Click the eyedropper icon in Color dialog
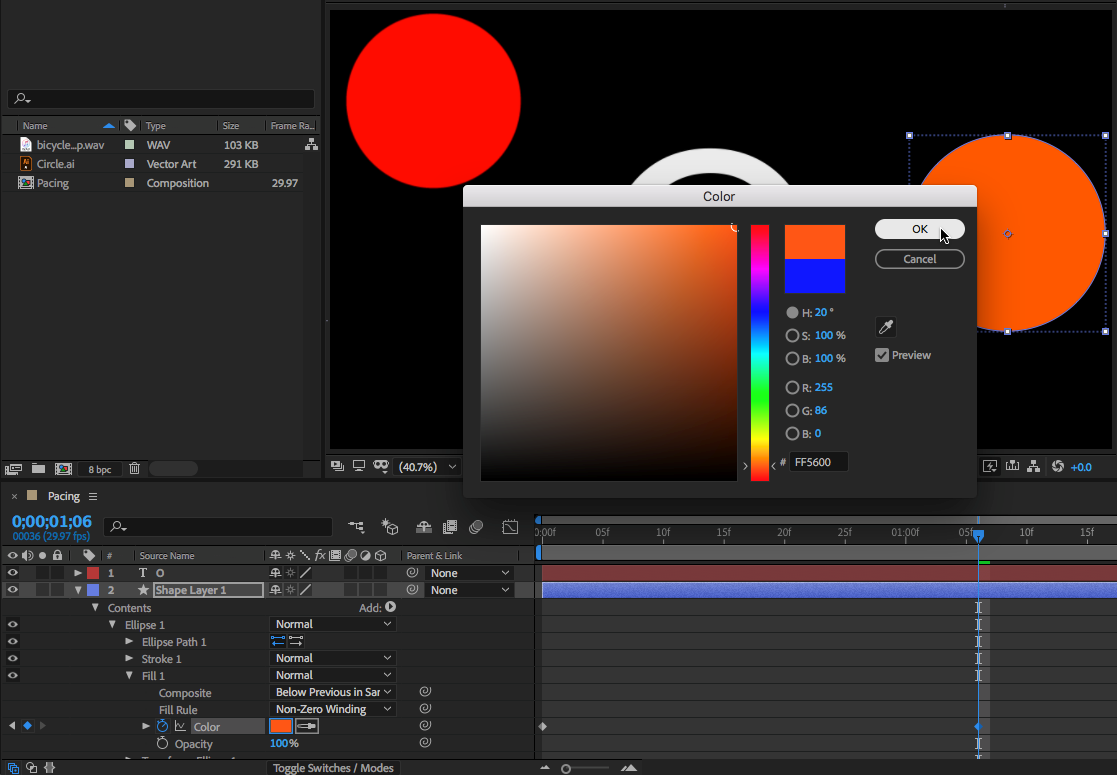The width and height of the screenshot is (1117, 775). (x=885, y=327)
